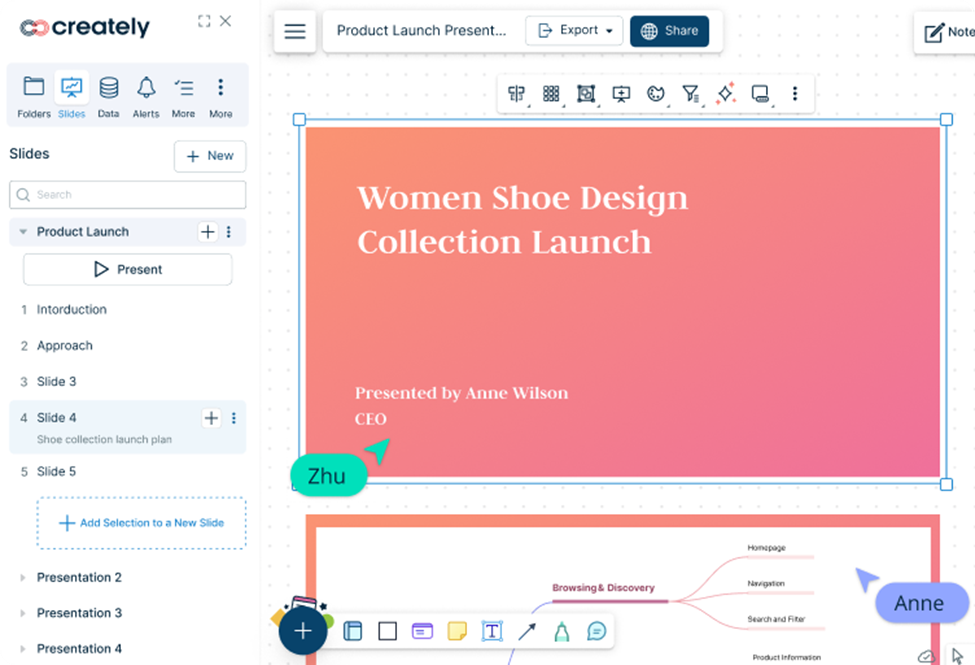Select Slide 5 in the slide list
The height and width of the screenshot is (665, 975).
[57, 471]
